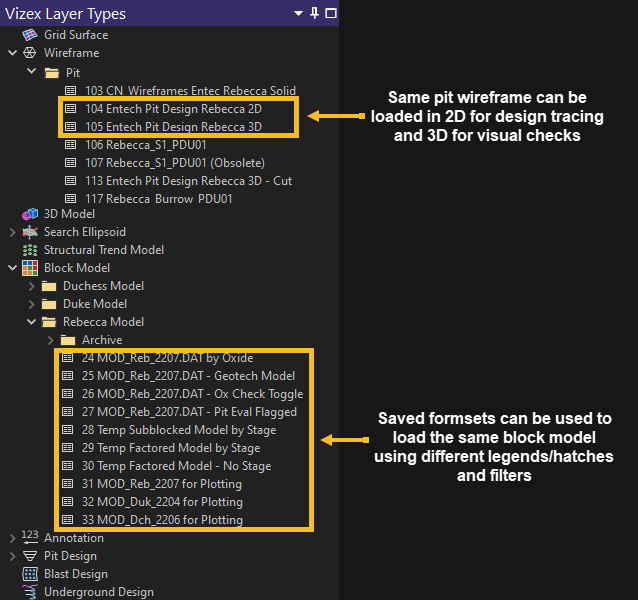Open the Vizex Layer Types pane dropdown menu
This screenshot has width=638, height=600.
point(298,13)
